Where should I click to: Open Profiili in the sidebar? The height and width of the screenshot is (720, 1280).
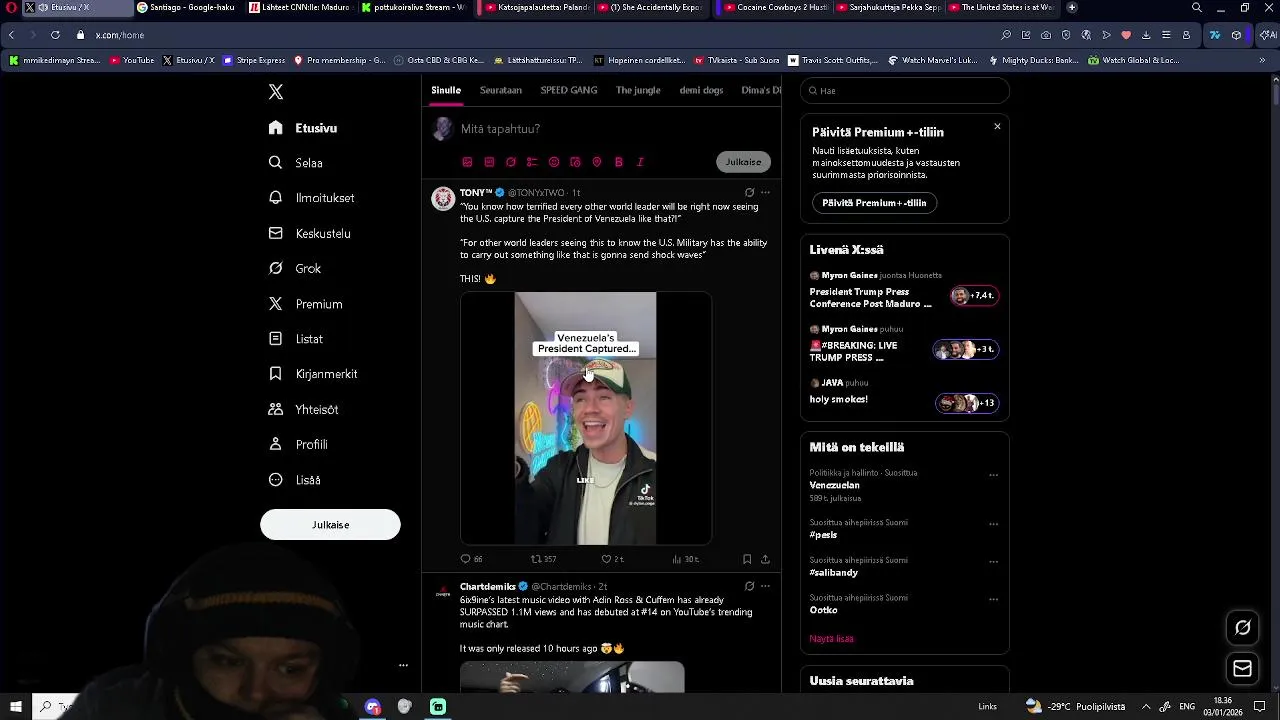(x=298, y=444)
